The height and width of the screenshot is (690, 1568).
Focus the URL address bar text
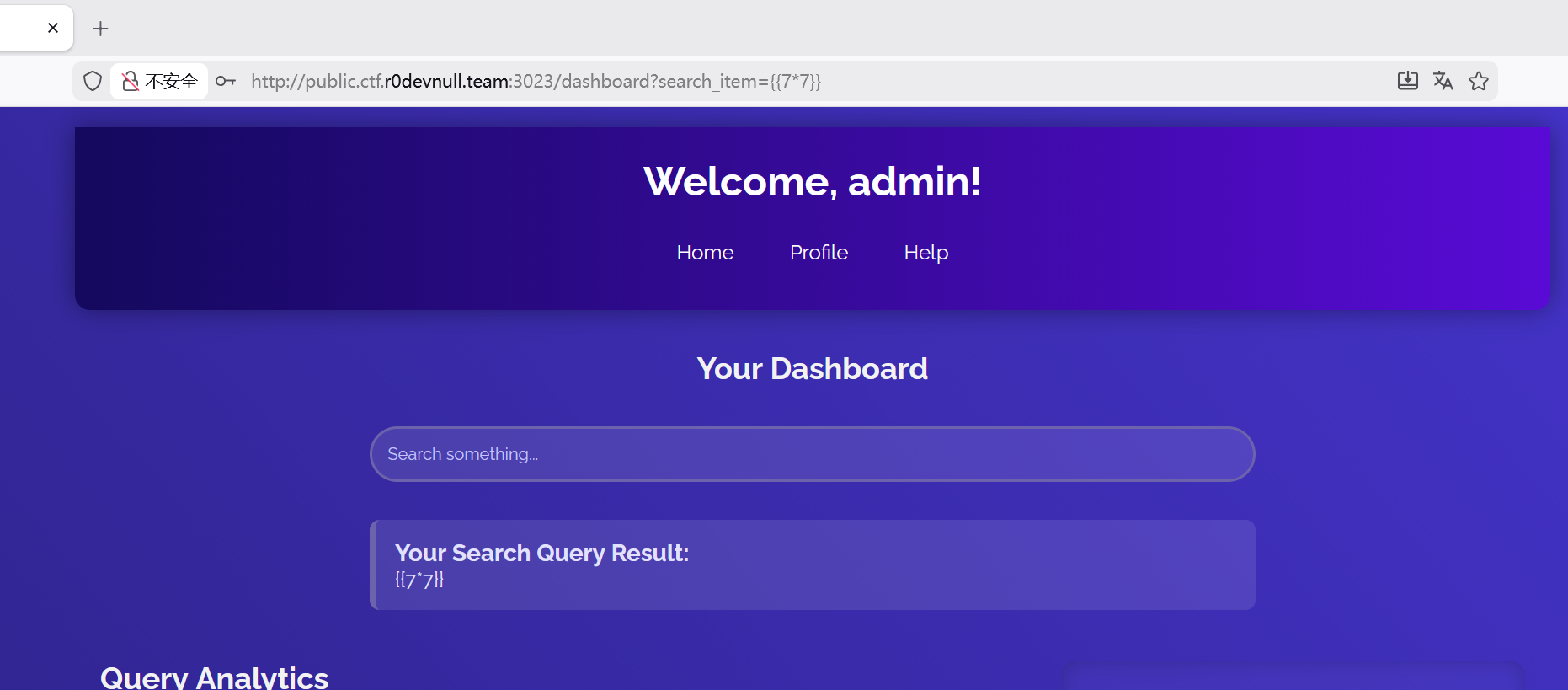536,81
